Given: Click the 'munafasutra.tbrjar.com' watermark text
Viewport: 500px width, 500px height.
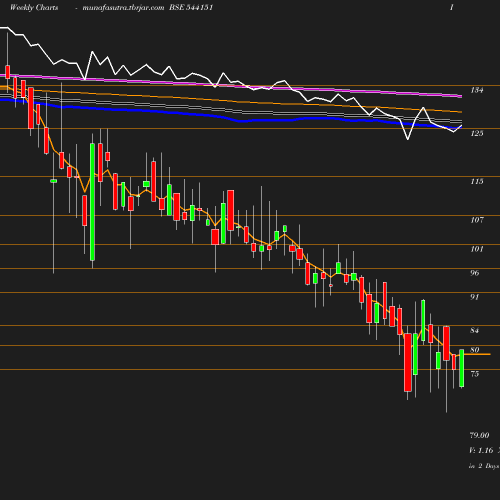Looking at the screenshot, I should coord(123,8).
